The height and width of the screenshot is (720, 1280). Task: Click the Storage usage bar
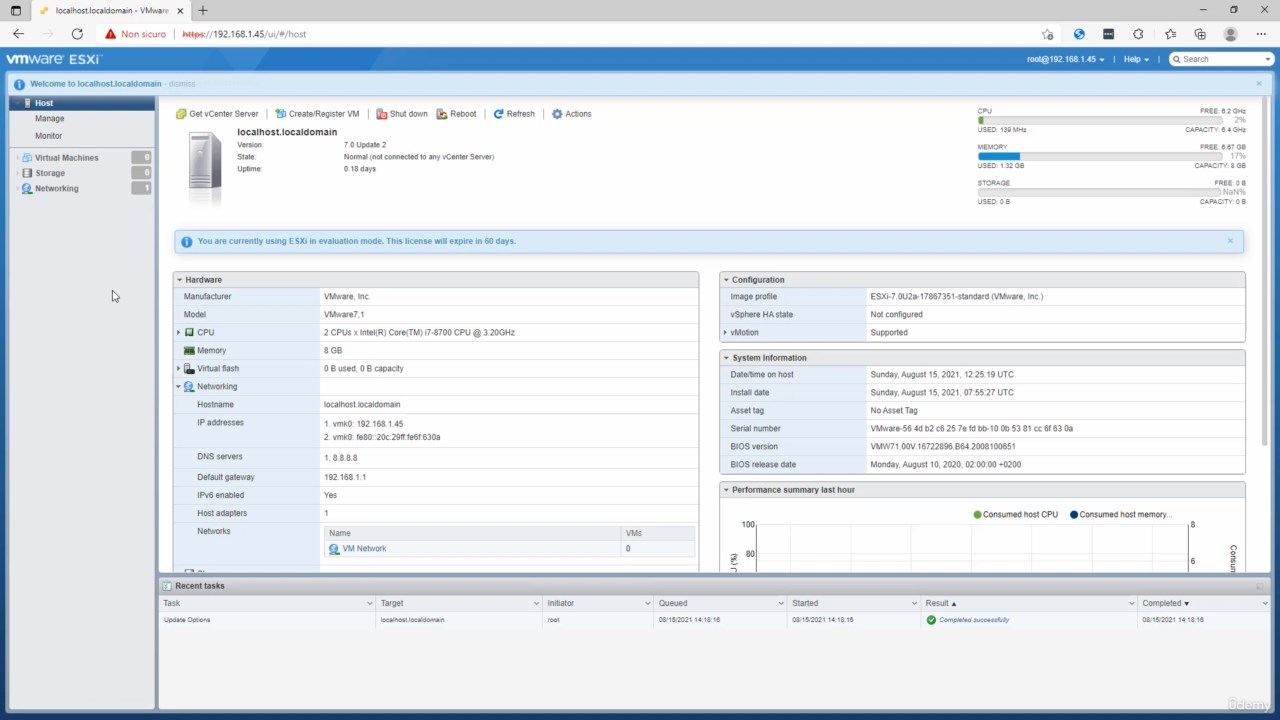click(x=1099, y=192)
